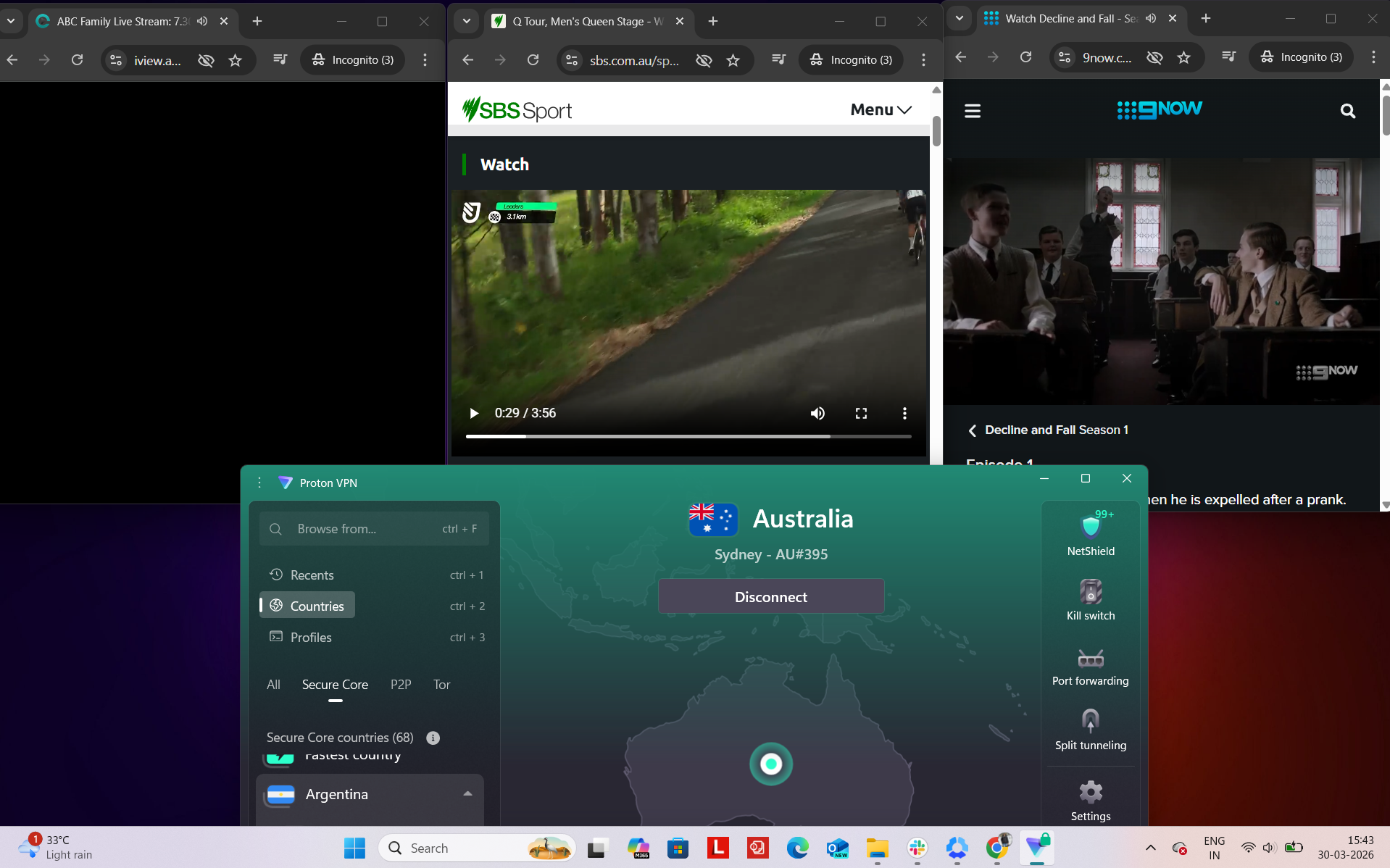Select the Tor tab in Proton VPN
Viewport: 1390px width, 868px height.
pyautogui.click(x=441, y=684)
